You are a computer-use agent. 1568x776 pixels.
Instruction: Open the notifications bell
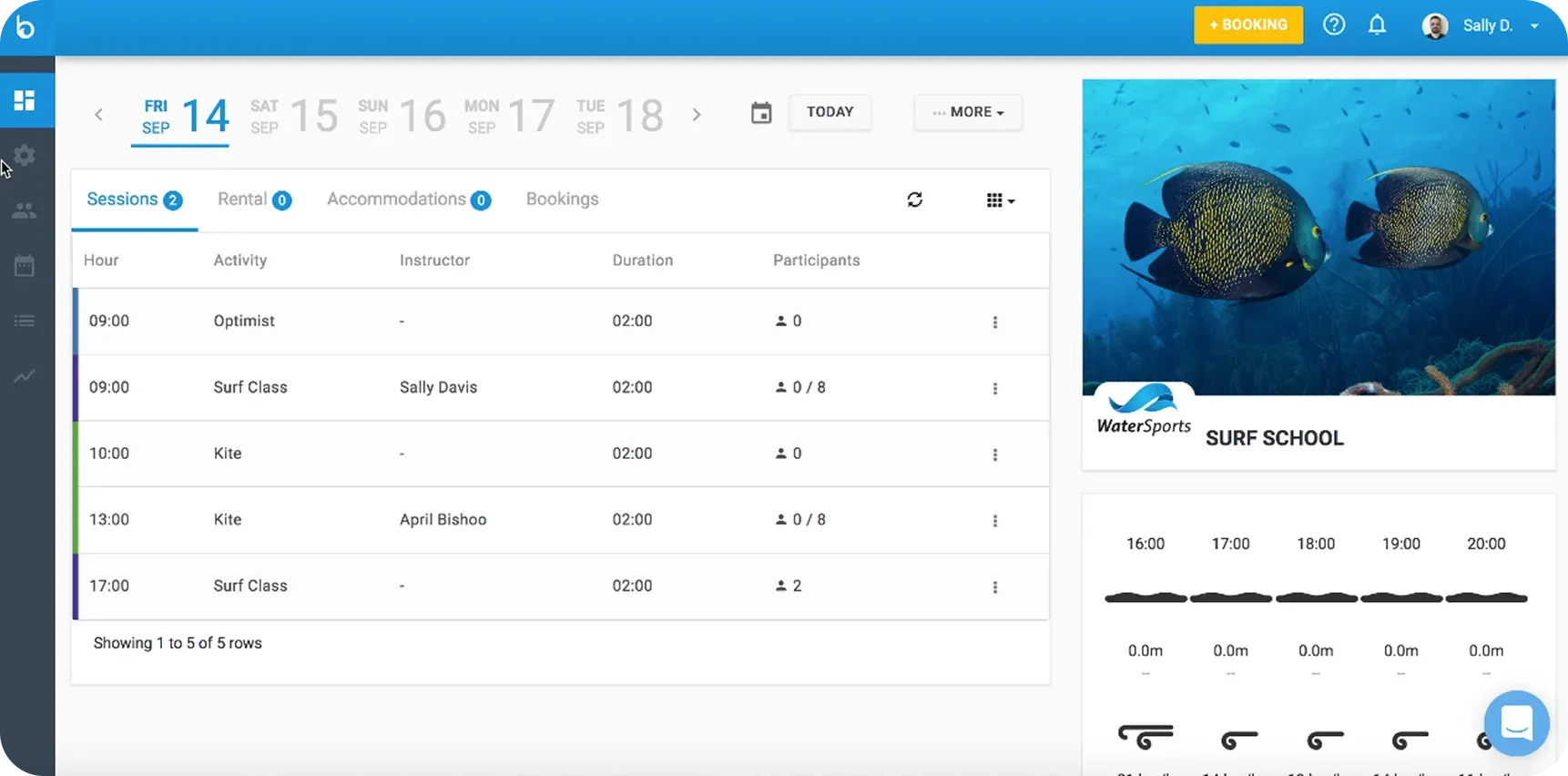[x=1377, y=26]
